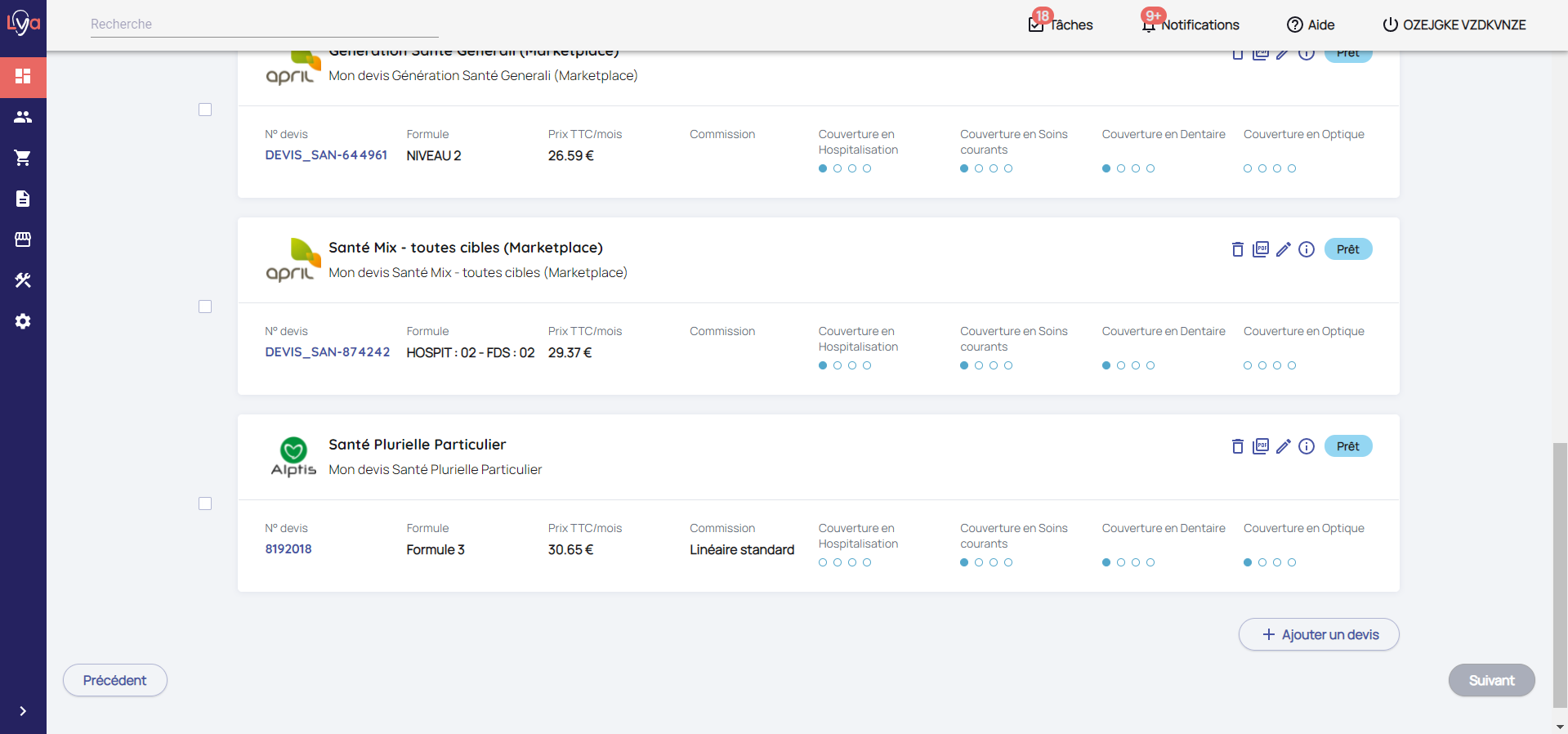Show info for Santé Mix quote
The image size is (1568, 734).
1307,249
